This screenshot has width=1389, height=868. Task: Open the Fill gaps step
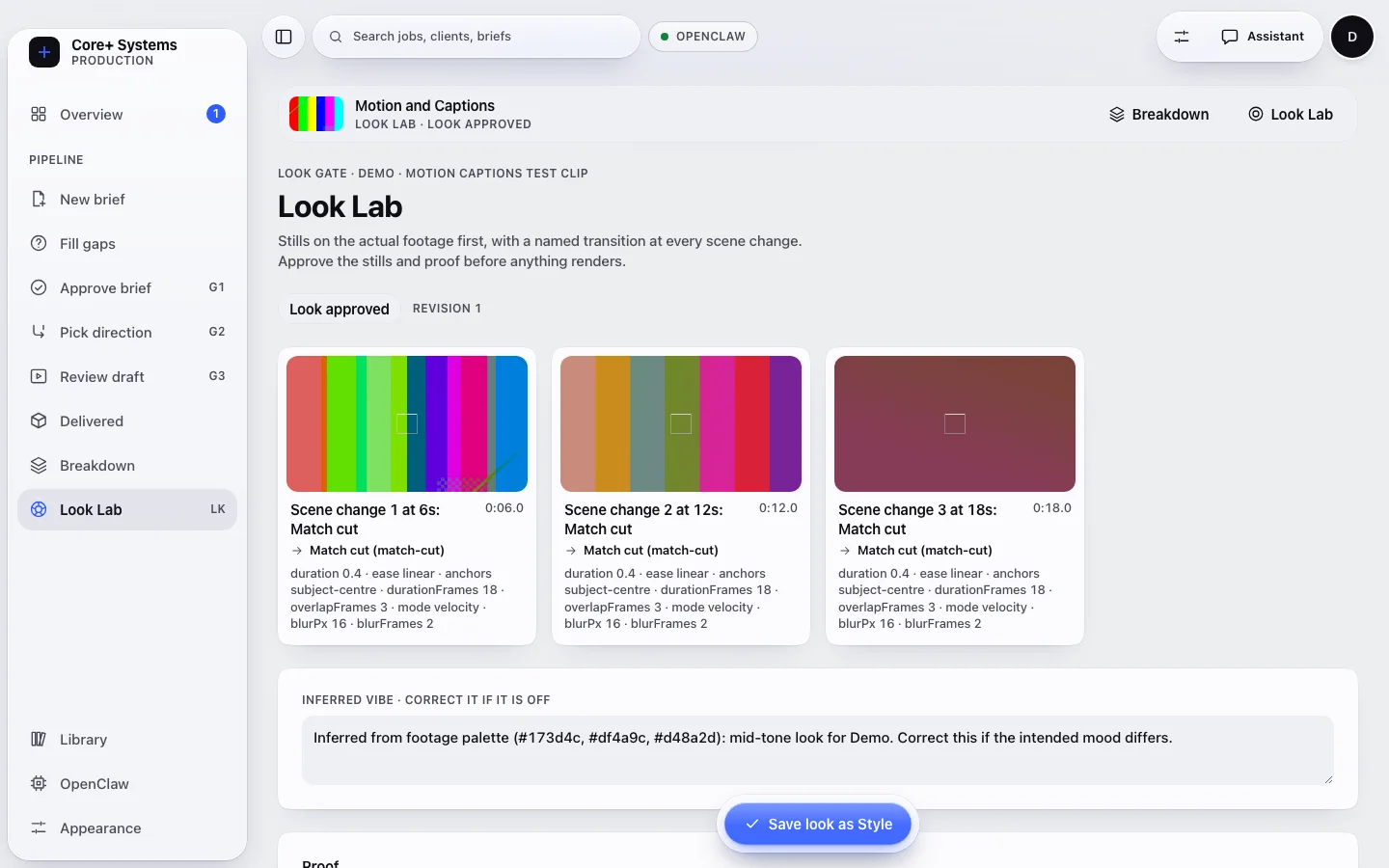click(127, 244)
